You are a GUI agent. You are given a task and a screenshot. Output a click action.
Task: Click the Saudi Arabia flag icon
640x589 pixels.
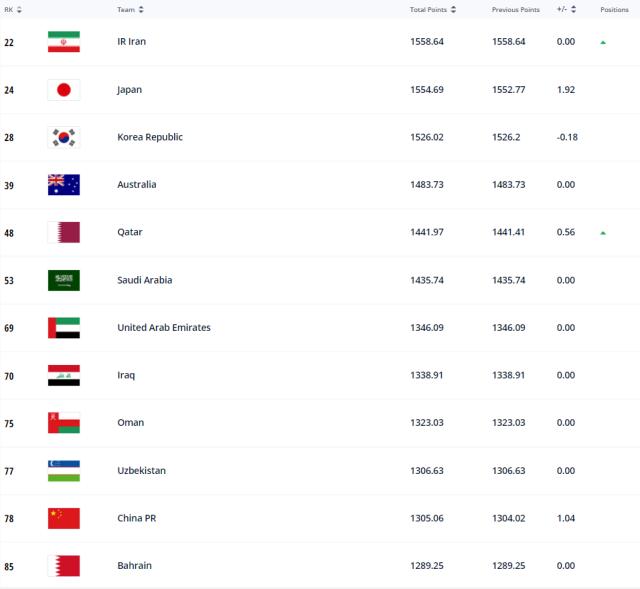(x=63, y=280)
